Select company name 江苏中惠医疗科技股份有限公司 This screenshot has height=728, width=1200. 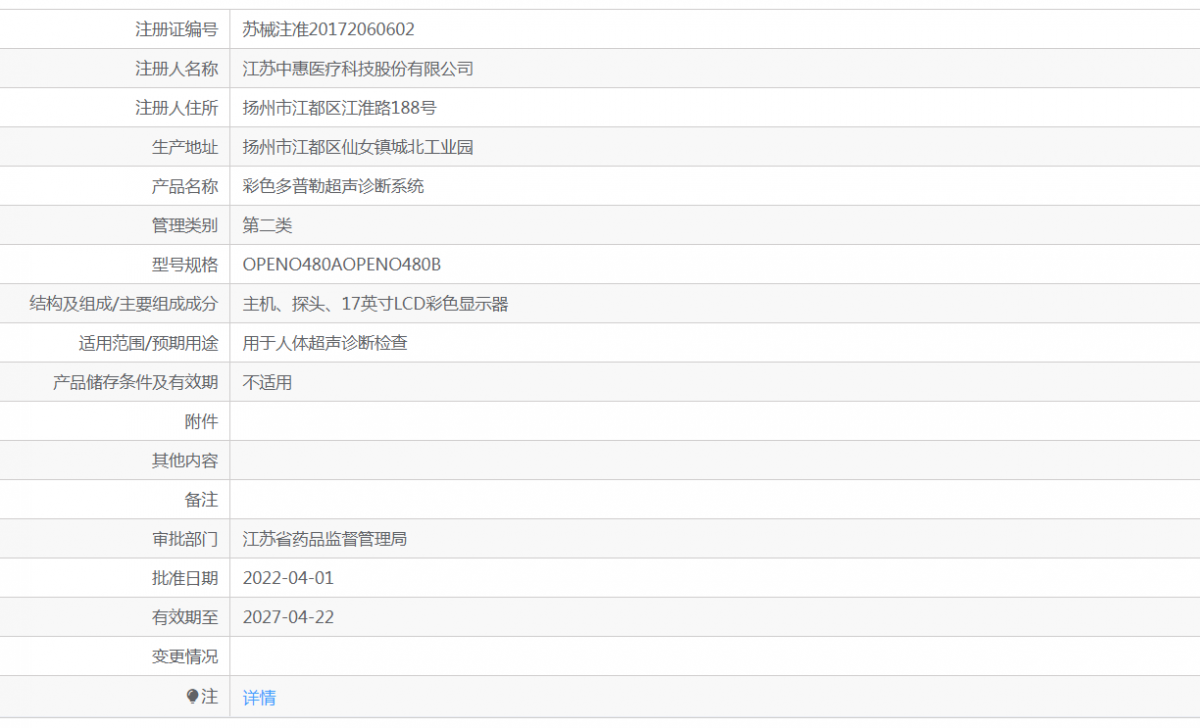tap(358, 69)
